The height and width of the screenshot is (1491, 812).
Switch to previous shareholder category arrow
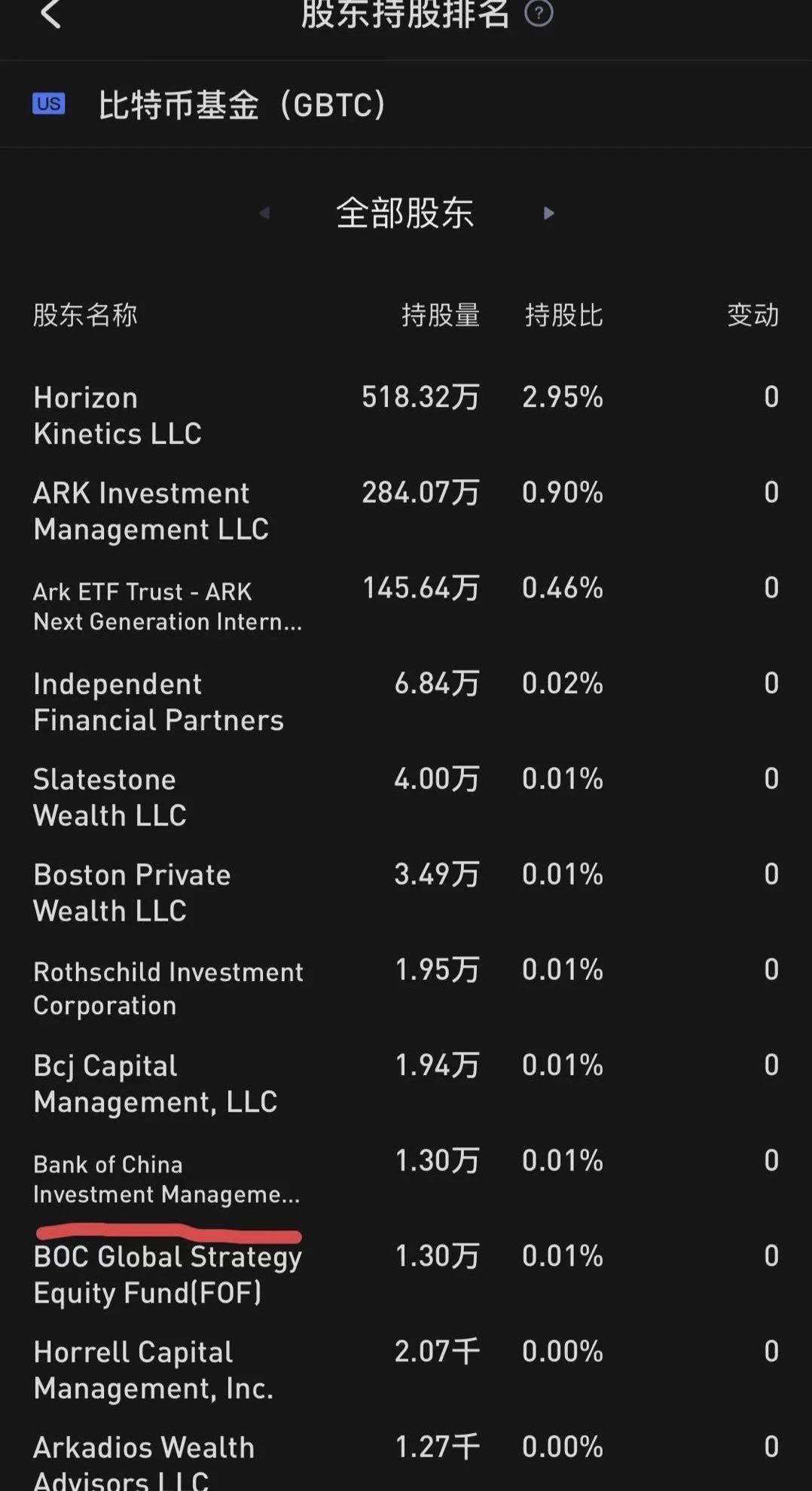click(264, 213)
